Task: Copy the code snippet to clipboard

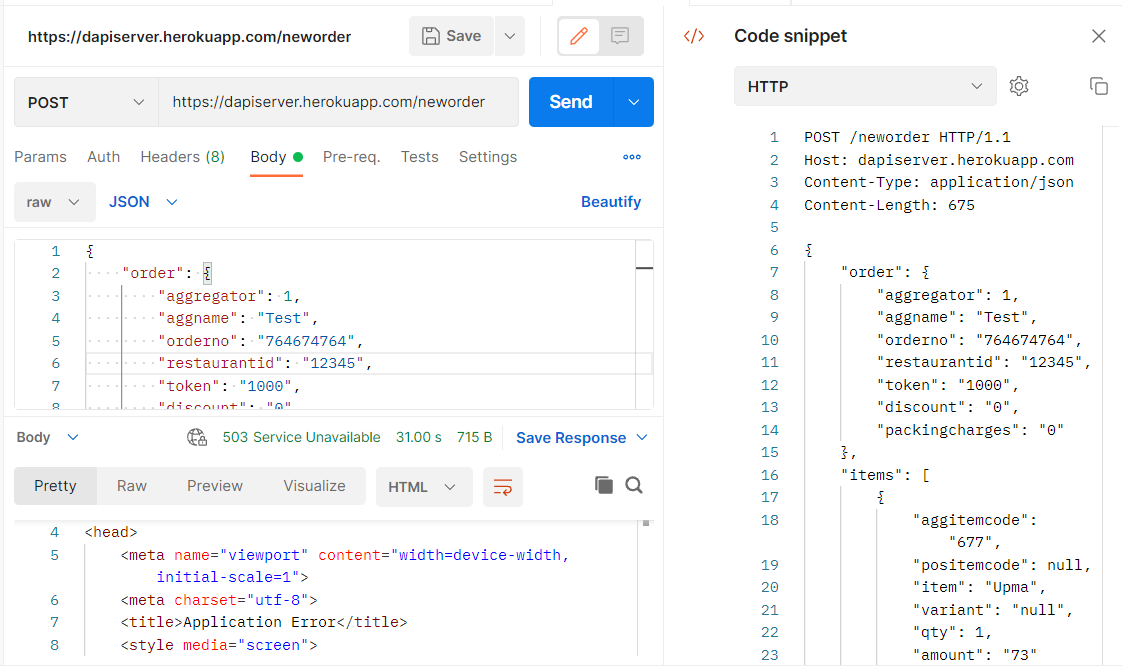Action: [x=1098, y=86]
